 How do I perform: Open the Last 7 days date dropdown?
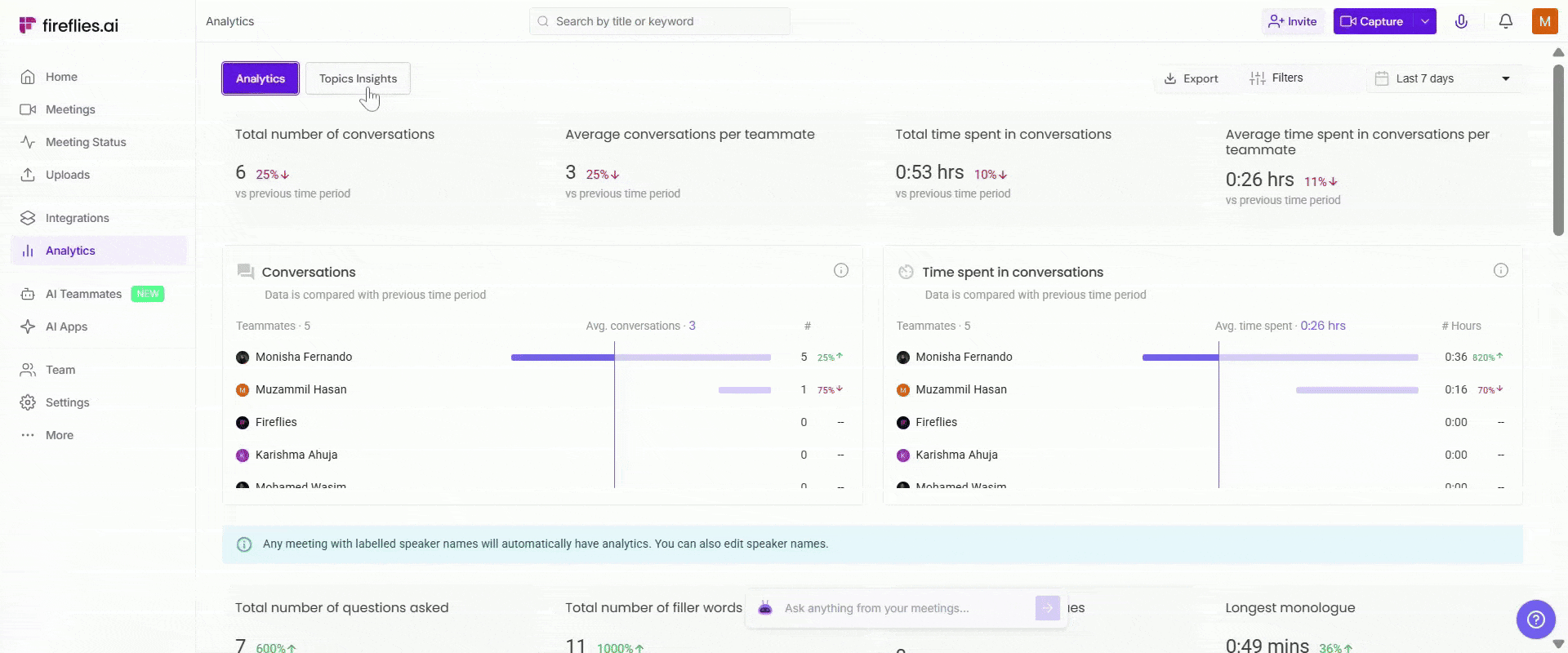1444,78
